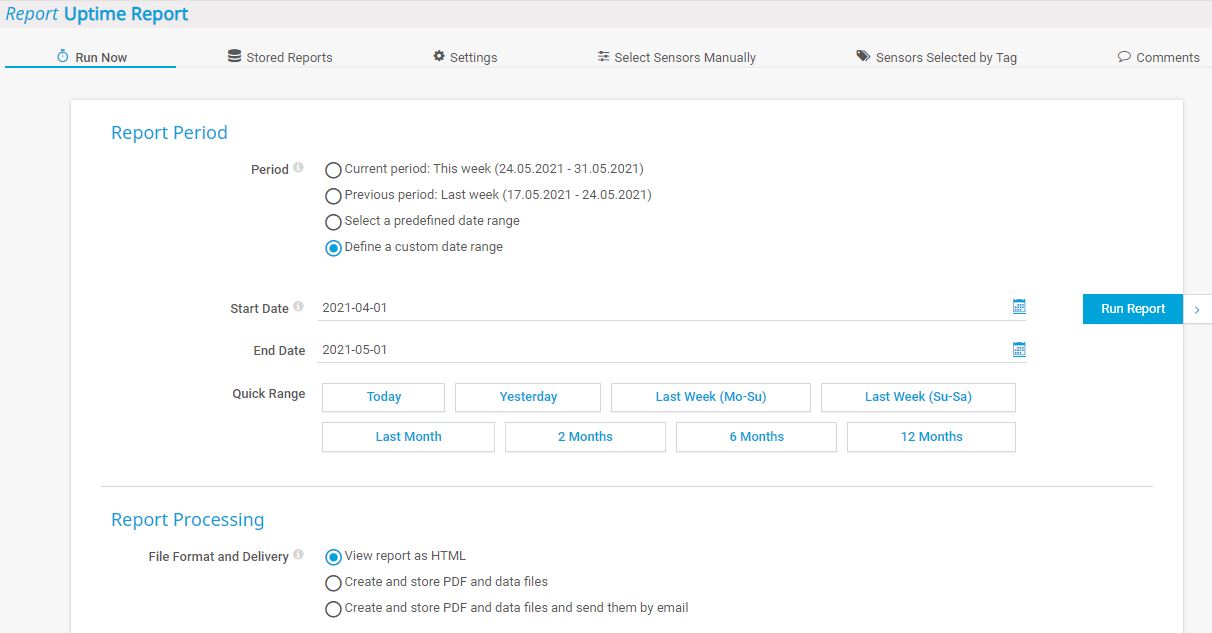1212x633 pixels.
Task: Click the info icon next to Start Date
Action: click(300, 304)
